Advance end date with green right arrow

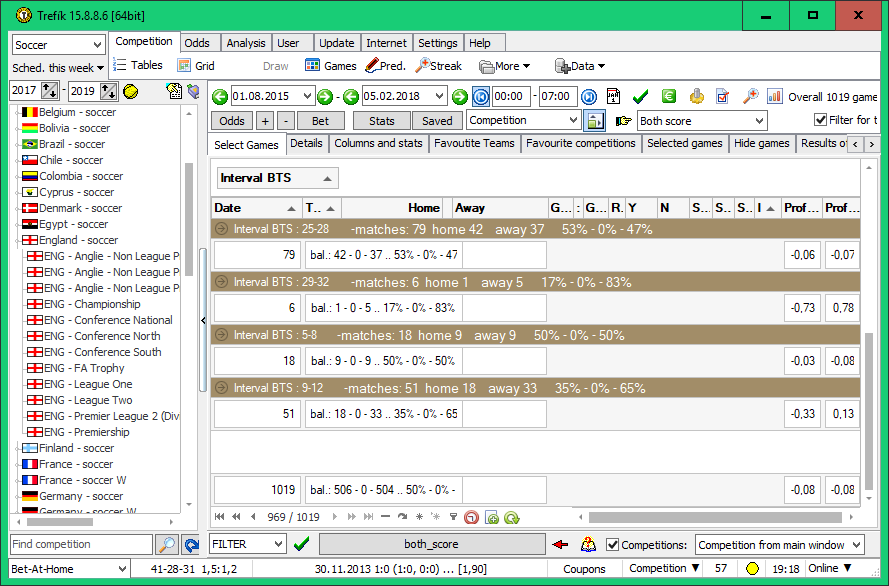[x=460, y=97]
